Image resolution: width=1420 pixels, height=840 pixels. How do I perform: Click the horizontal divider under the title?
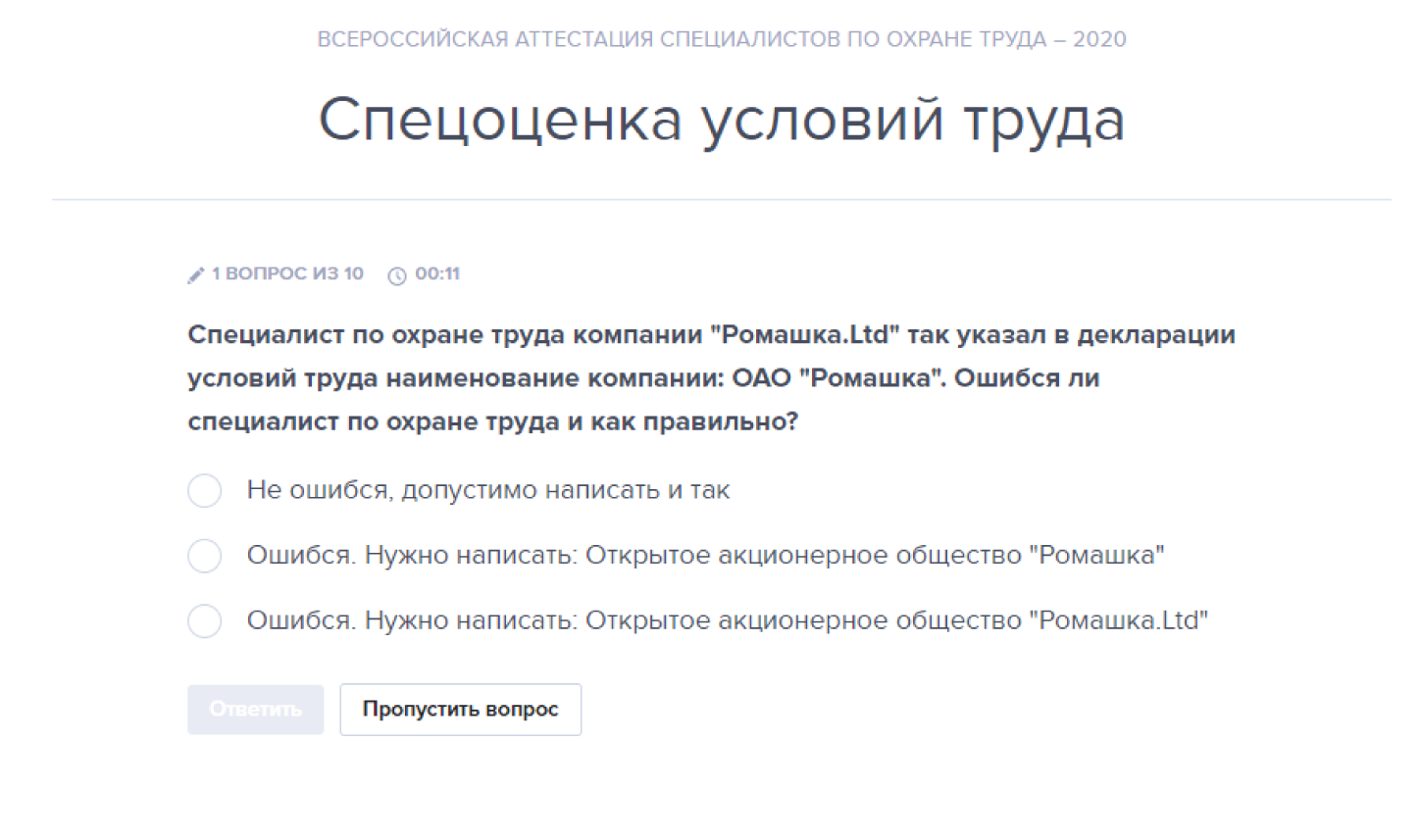click(721, 200)
